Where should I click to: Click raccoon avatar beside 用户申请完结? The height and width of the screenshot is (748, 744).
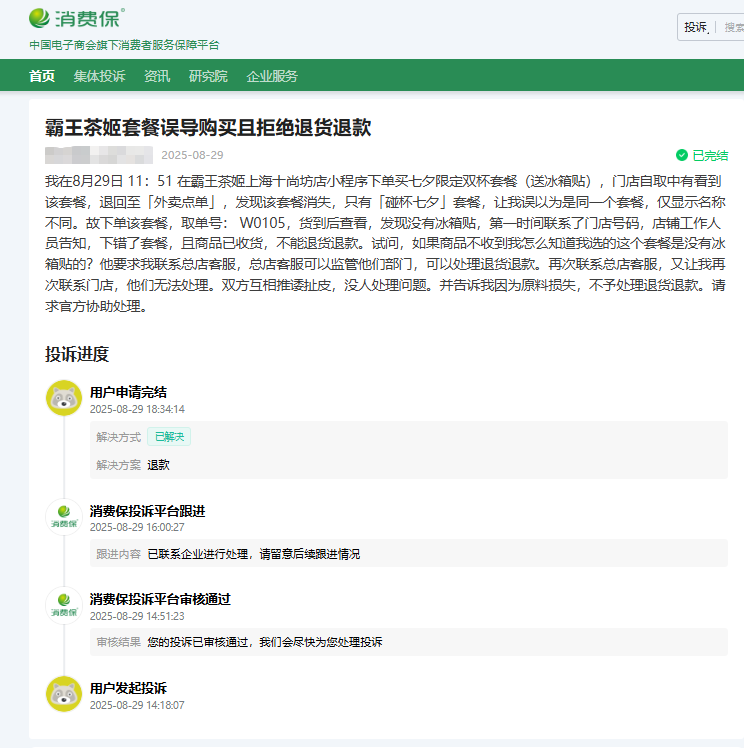[64, 398]
